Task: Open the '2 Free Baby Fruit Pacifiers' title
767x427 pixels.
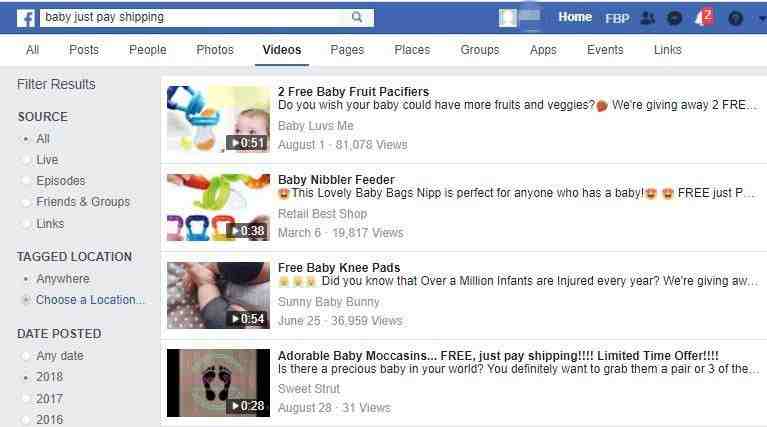Action: click(353, 91)
